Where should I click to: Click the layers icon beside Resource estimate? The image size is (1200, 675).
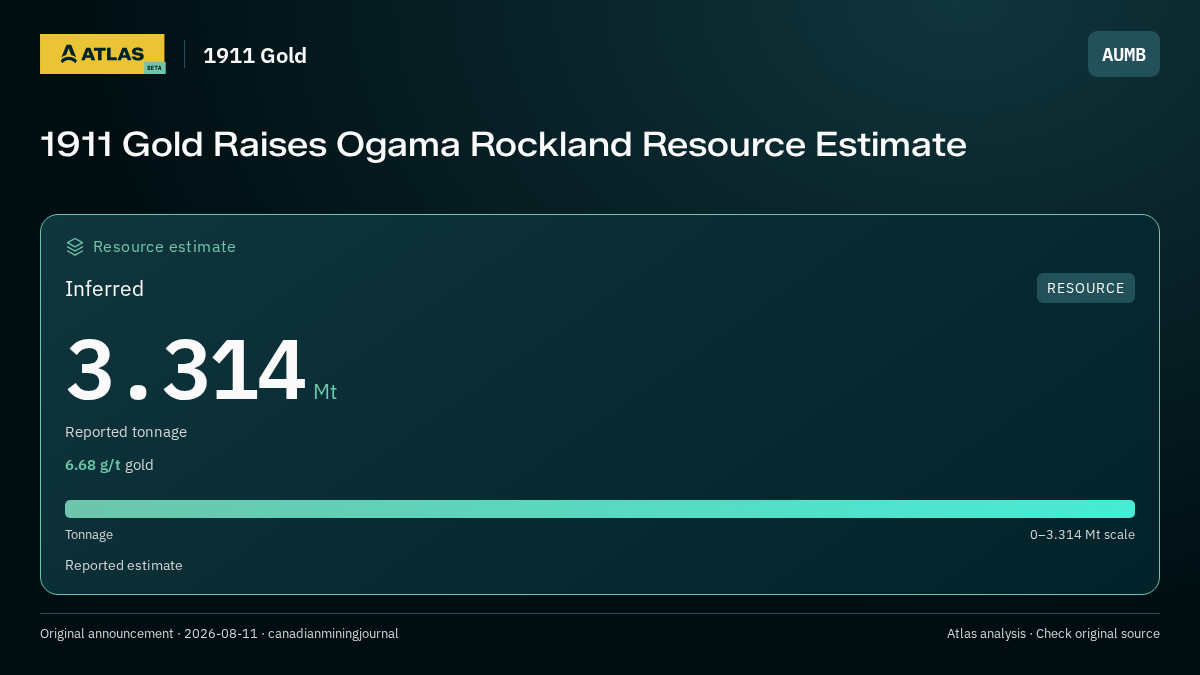[x=75, y=246]
